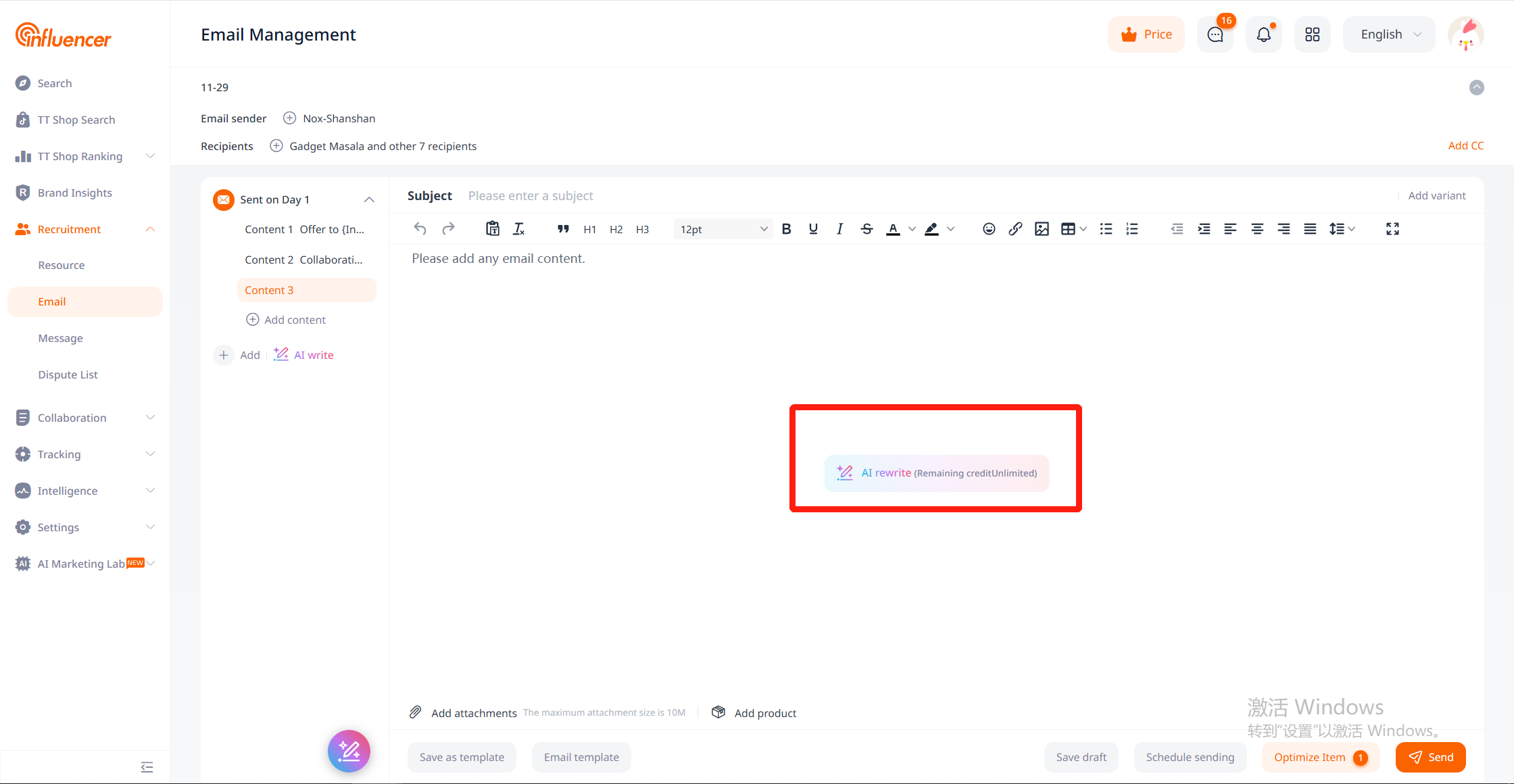
Task: Open Message under Recruitment menu
Action: (61, 338)
